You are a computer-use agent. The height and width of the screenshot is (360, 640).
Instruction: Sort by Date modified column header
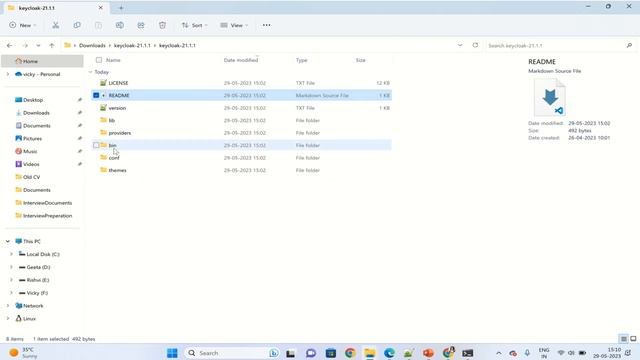(241, 60)
